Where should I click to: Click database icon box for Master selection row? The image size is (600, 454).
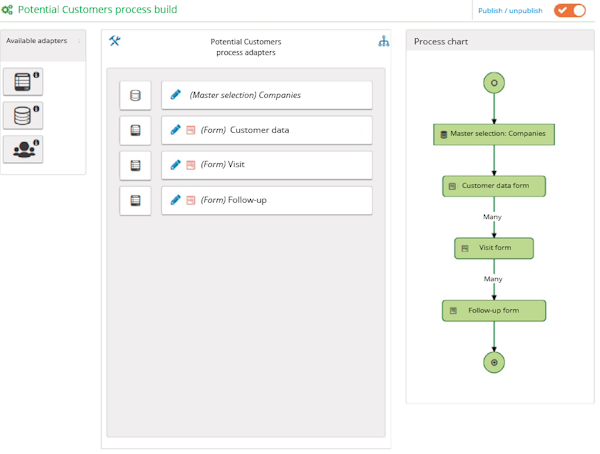(x=135, y=95)
